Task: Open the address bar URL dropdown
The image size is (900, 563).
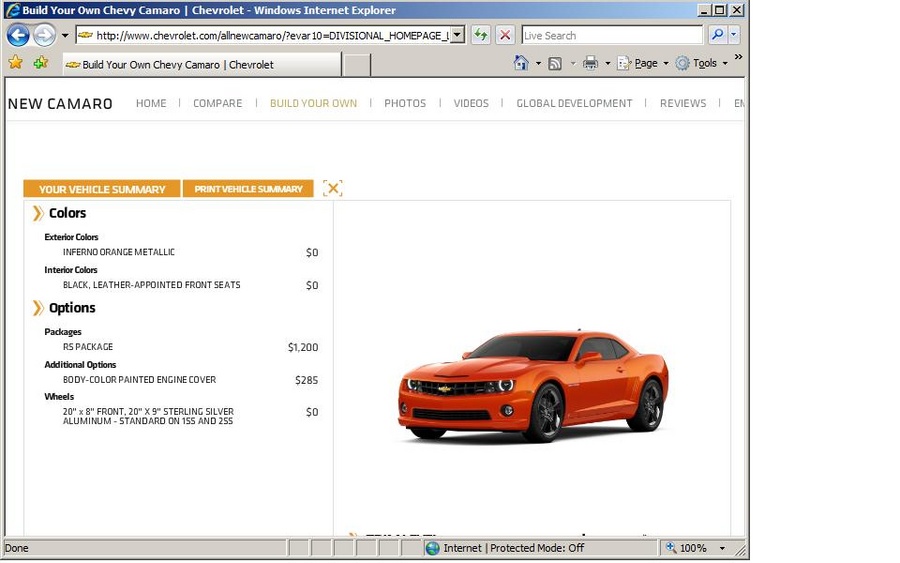Action: pos(457,35)
